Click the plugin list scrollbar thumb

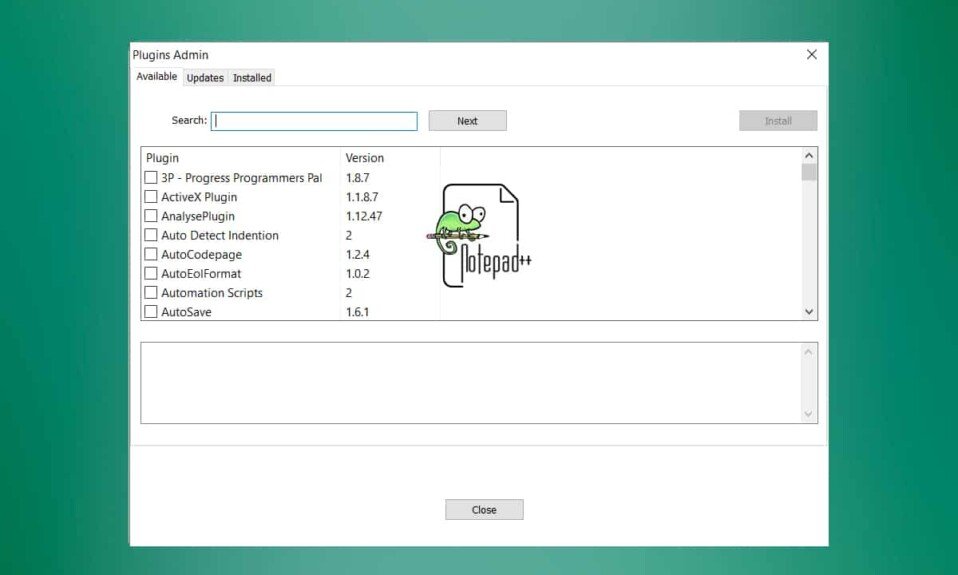click(809, 172)
